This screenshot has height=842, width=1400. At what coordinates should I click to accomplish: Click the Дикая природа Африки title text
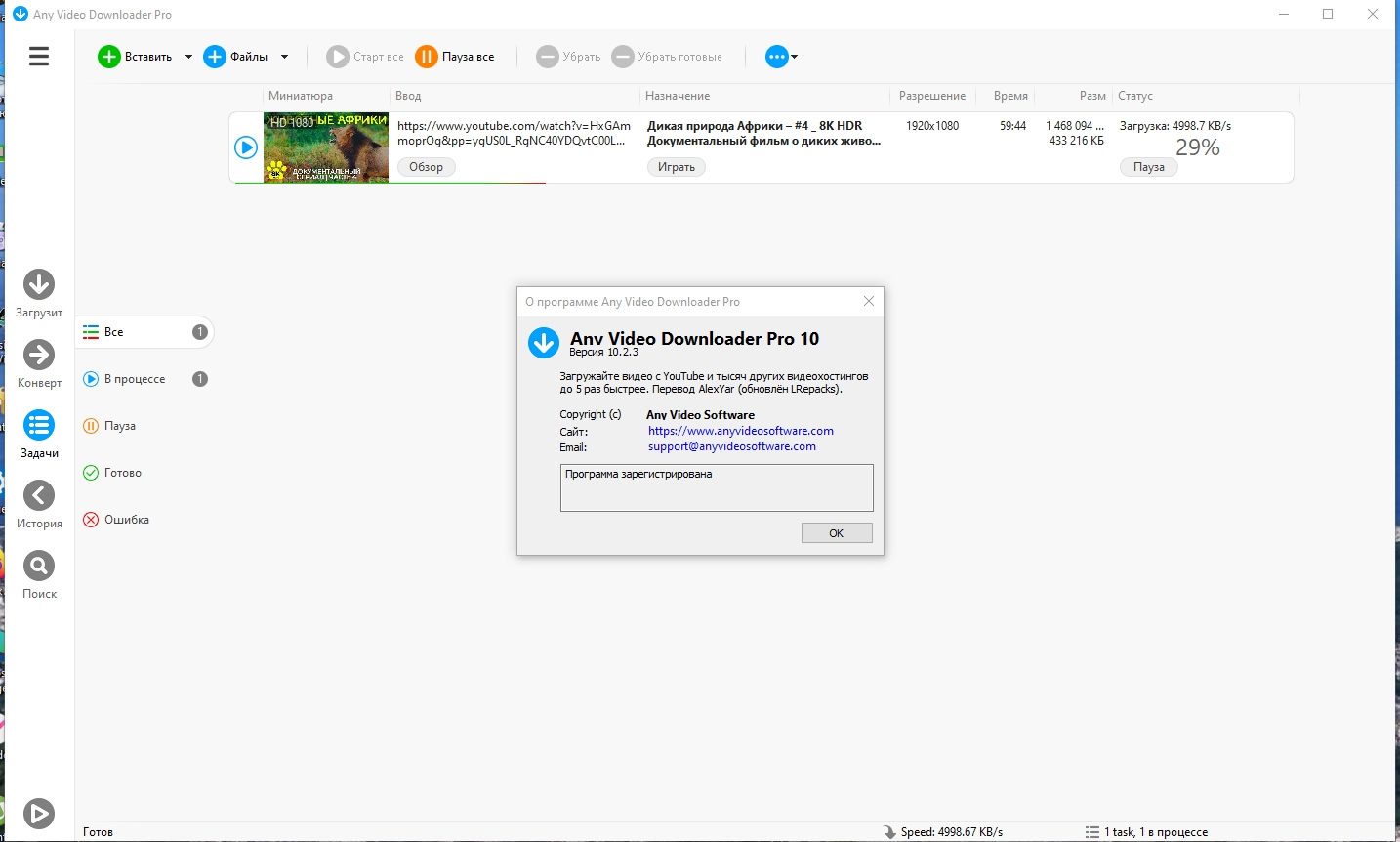pos(763,133)
